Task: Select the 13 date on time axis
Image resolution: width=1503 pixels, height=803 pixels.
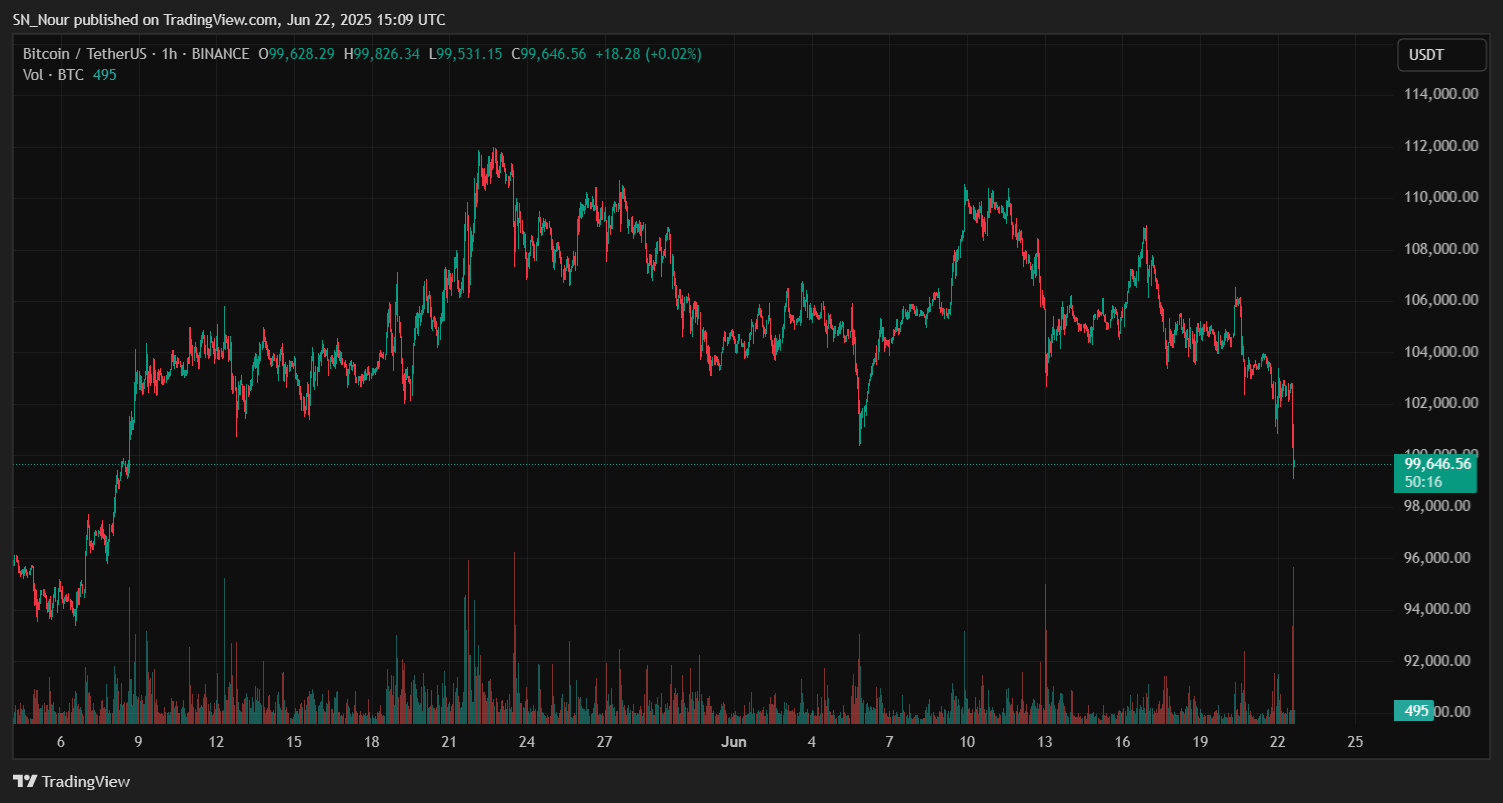Action: click(x=1044, y=742)
